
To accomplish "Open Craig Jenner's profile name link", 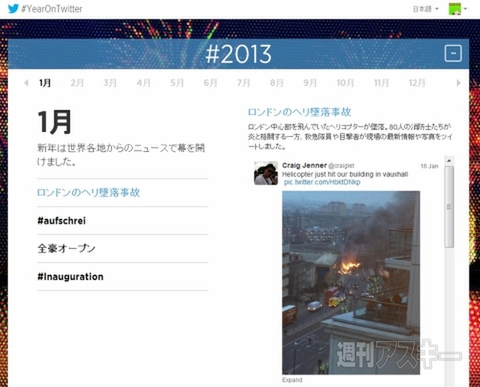I will pos(304,165).
